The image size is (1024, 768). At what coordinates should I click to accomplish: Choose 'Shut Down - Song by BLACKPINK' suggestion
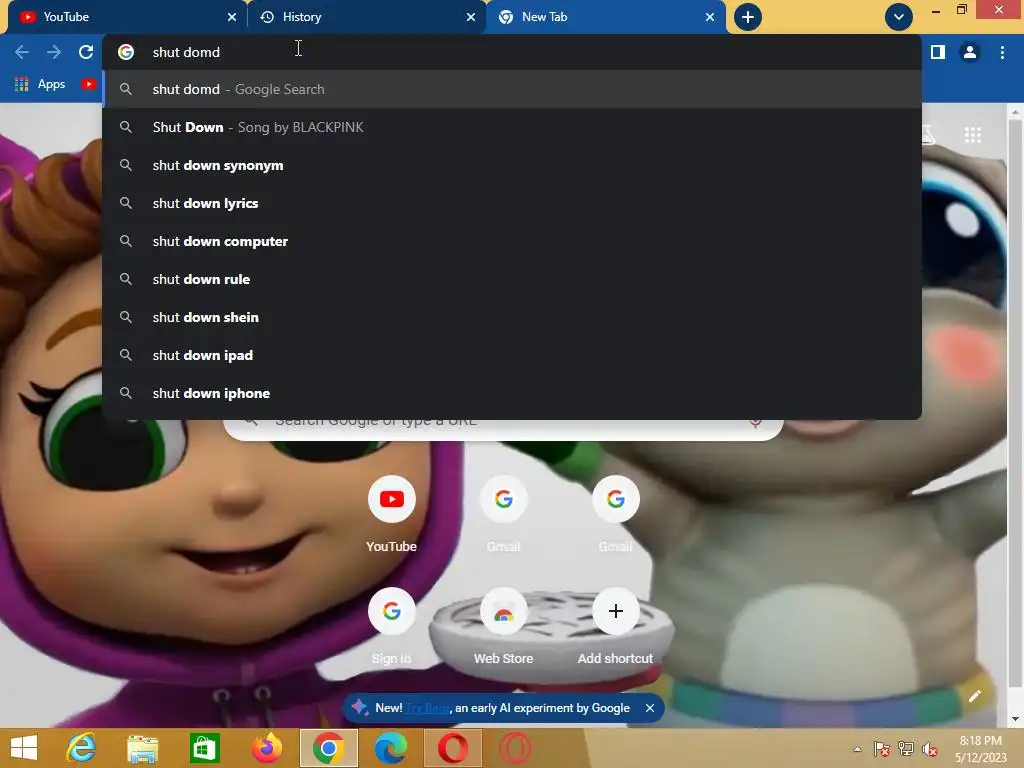[512, 127]
